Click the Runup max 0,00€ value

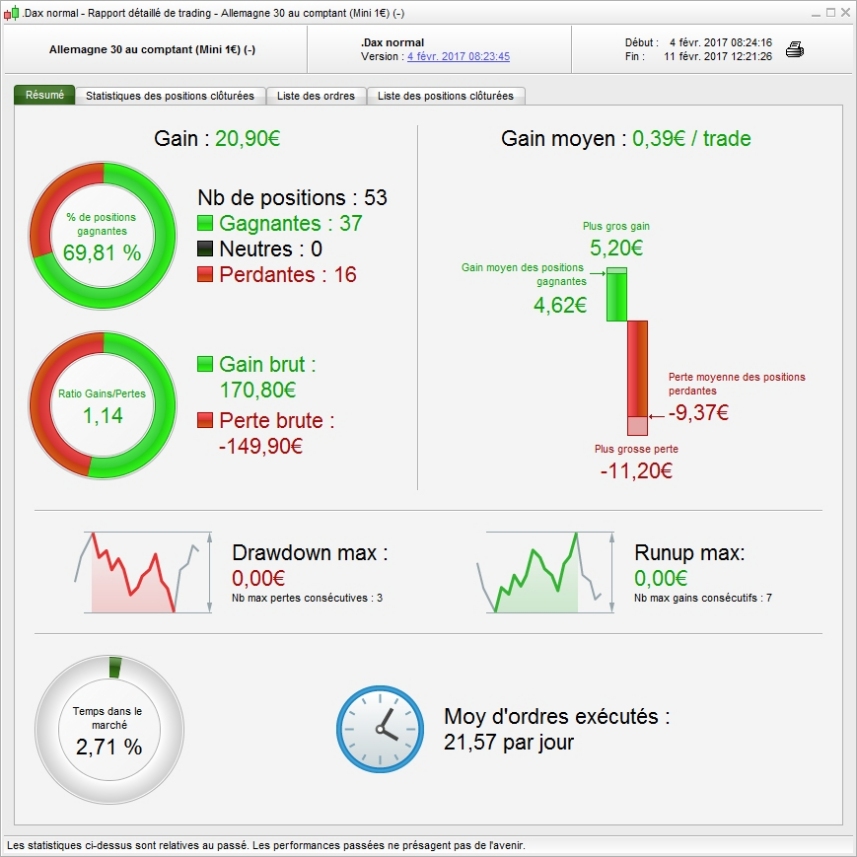(x=661, y=578)
